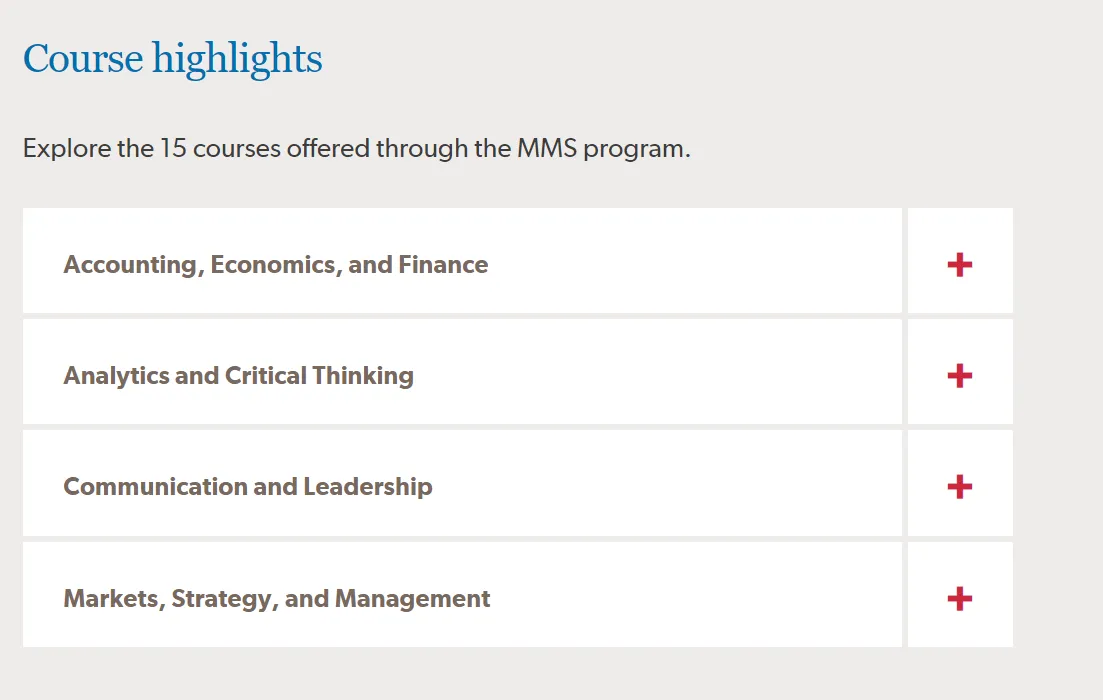Click the "Course highlights" heading
The image size is (1103, 700).
(x=172, y=59)
